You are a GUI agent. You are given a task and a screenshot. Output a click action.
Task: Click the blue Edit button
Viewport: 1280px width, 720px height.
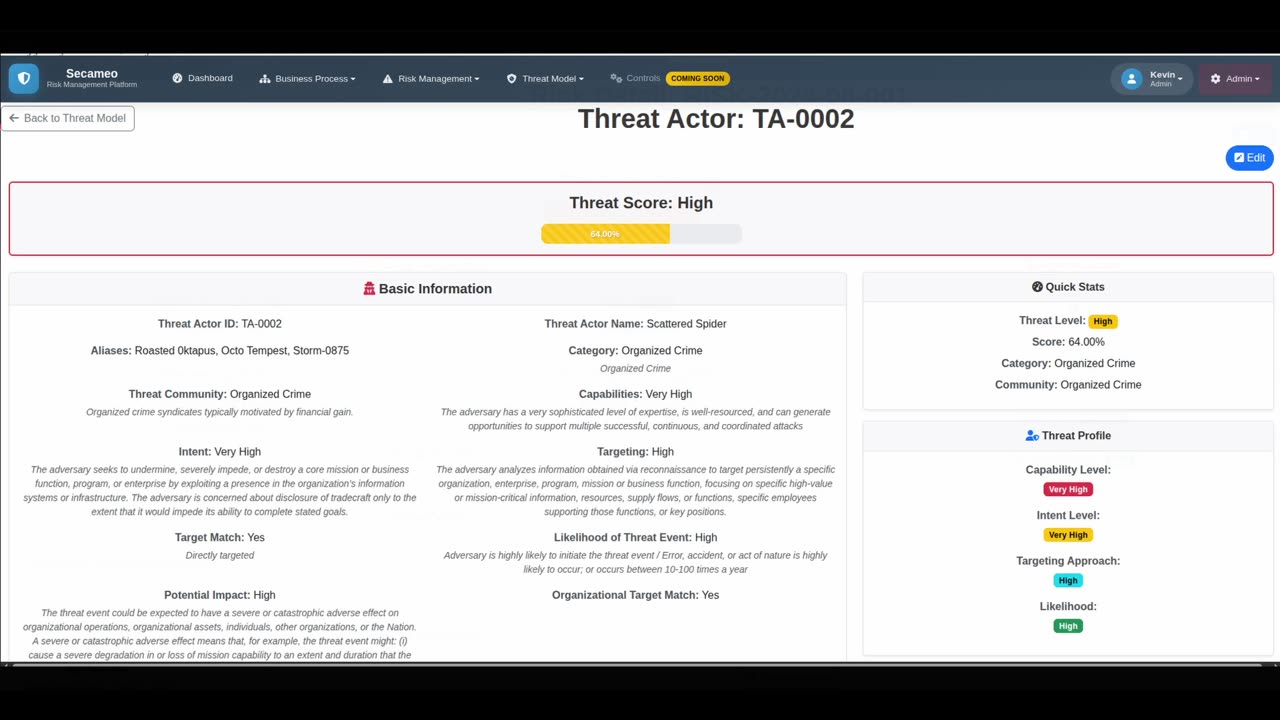tap(1249, 158)
